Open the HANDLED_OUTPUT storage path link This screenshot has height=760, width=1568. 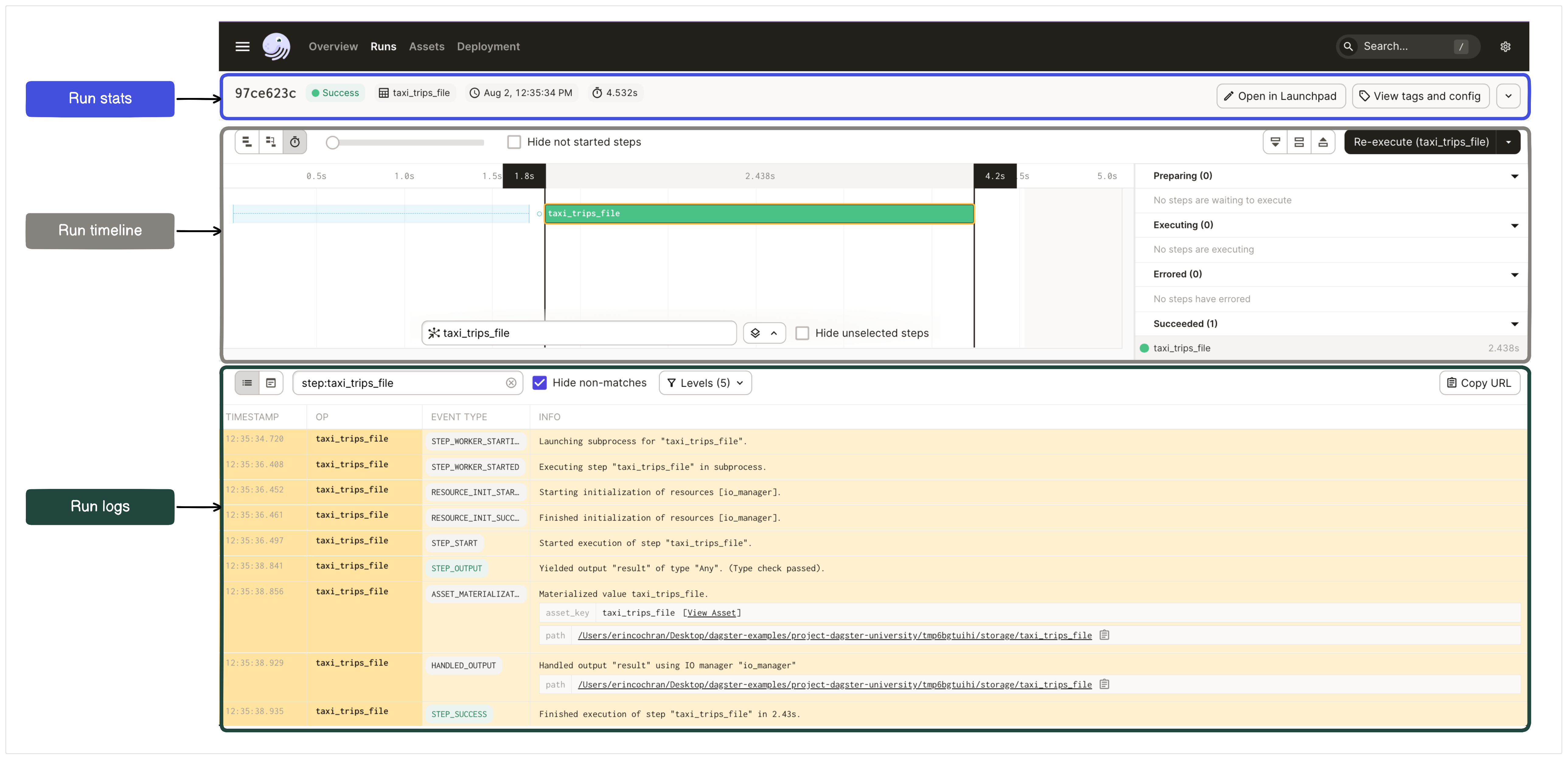[835, 685]
